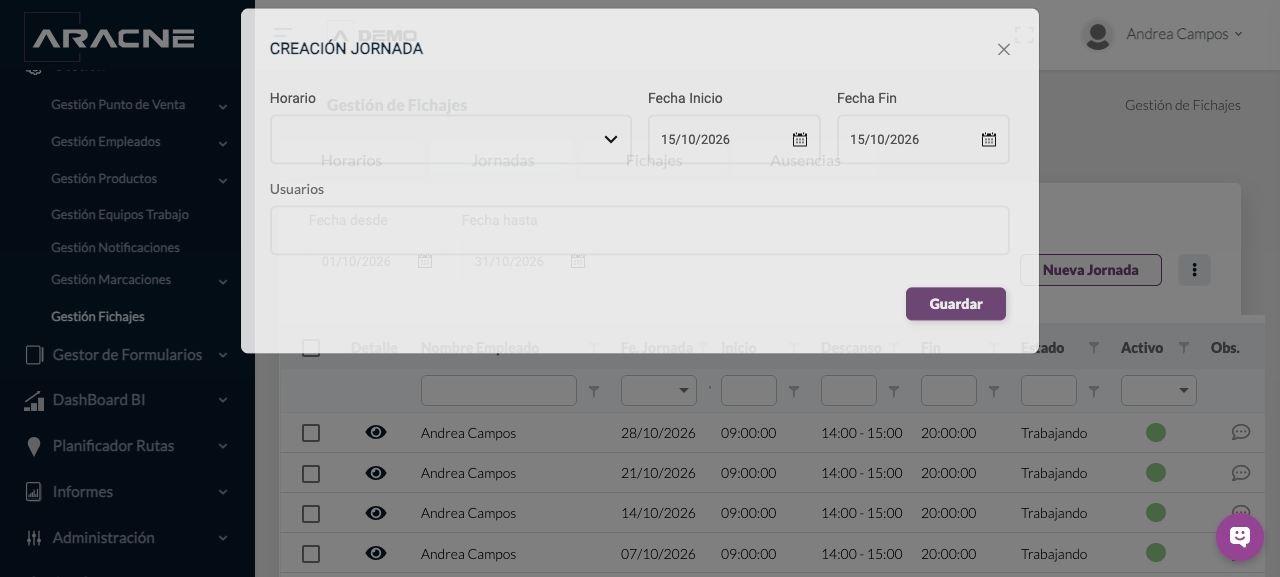Click the Fecha Fin date field

coord(923,139)
